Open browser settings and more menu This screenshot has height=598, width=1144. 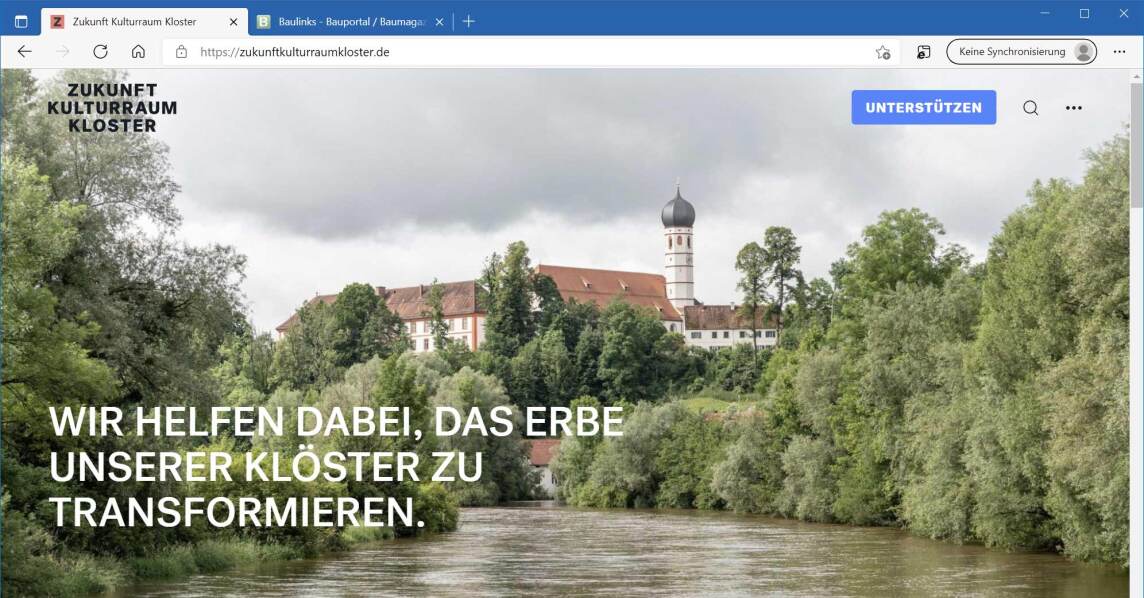tap(1119, 52)
